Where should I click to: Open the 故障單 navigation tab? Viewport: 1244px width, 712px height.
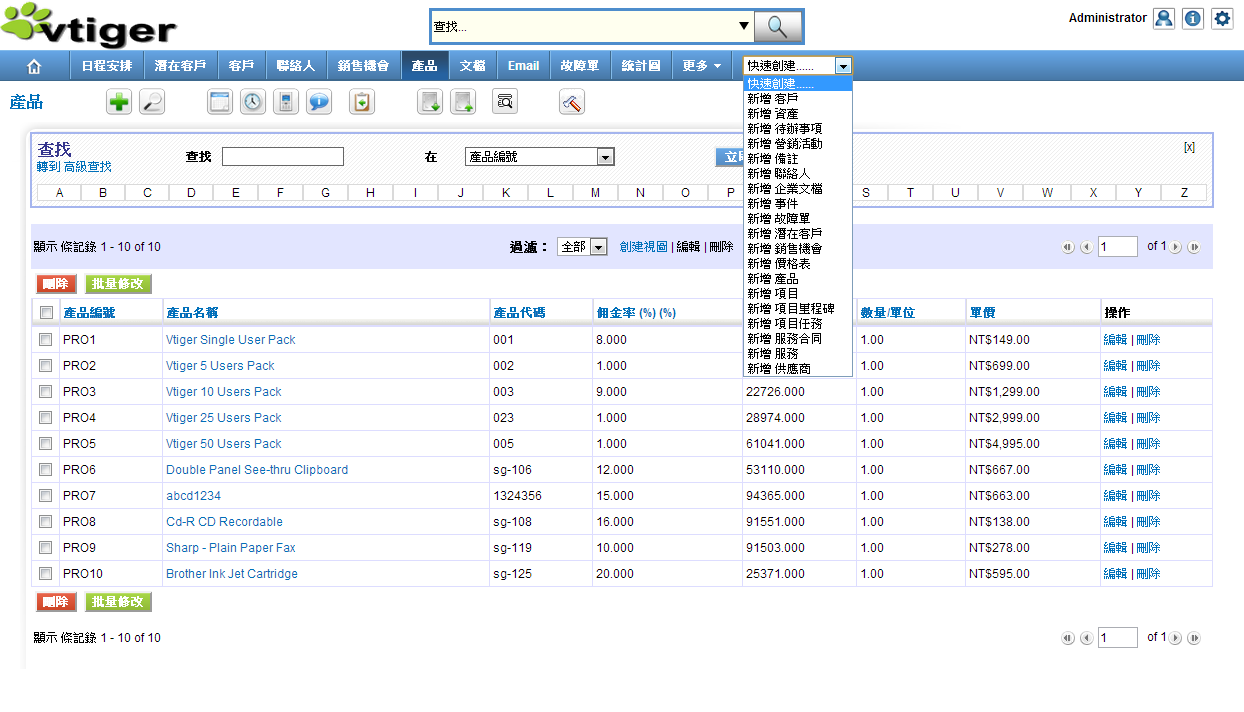click(x=580, y=66)
